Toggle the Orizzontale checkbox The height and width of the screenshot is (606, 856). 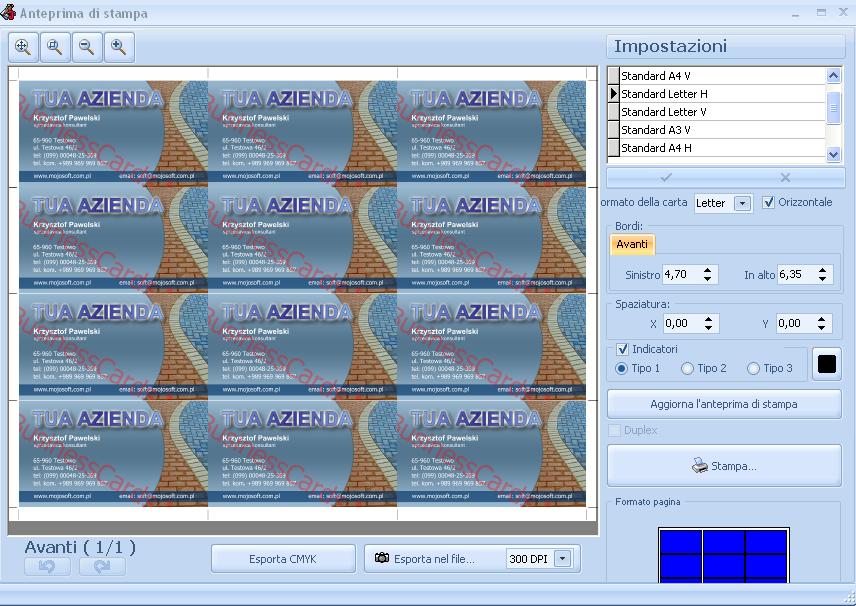769,203
